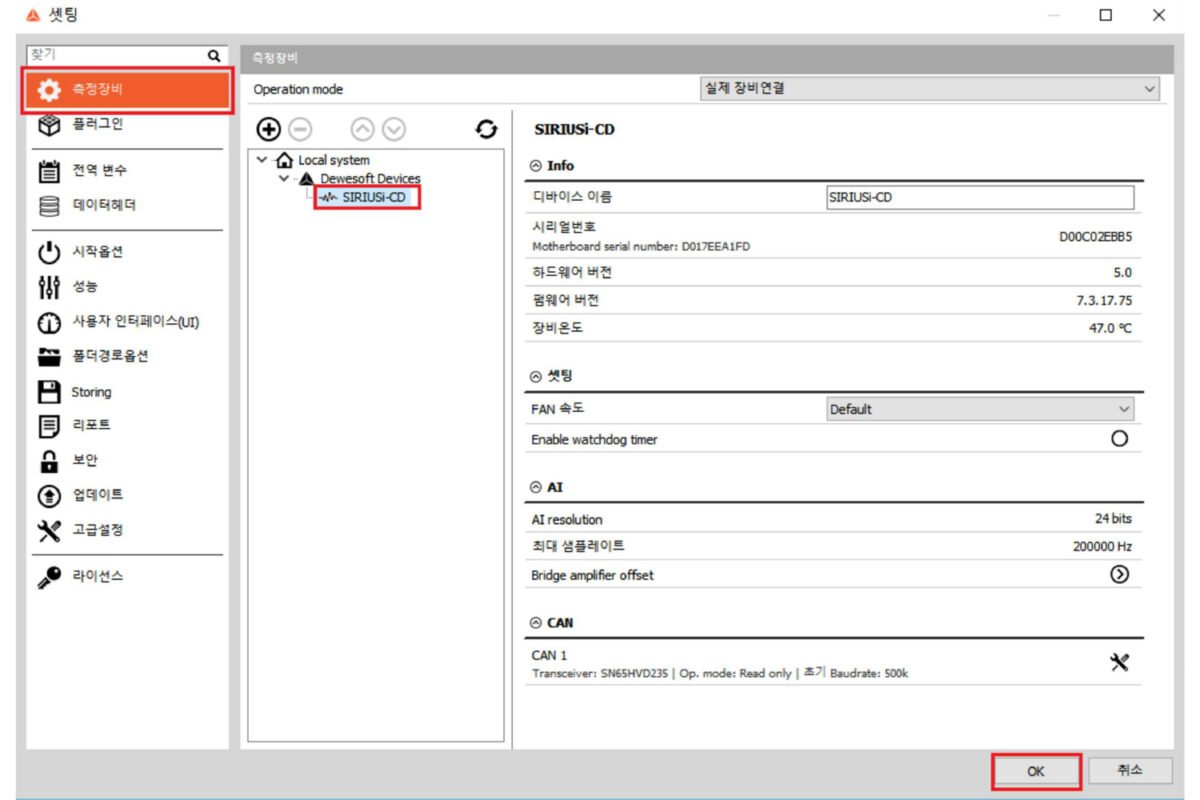Screen dimensions: 1200x800
Task: Click the 고급설정 tools icon
Action: (49, 530)
